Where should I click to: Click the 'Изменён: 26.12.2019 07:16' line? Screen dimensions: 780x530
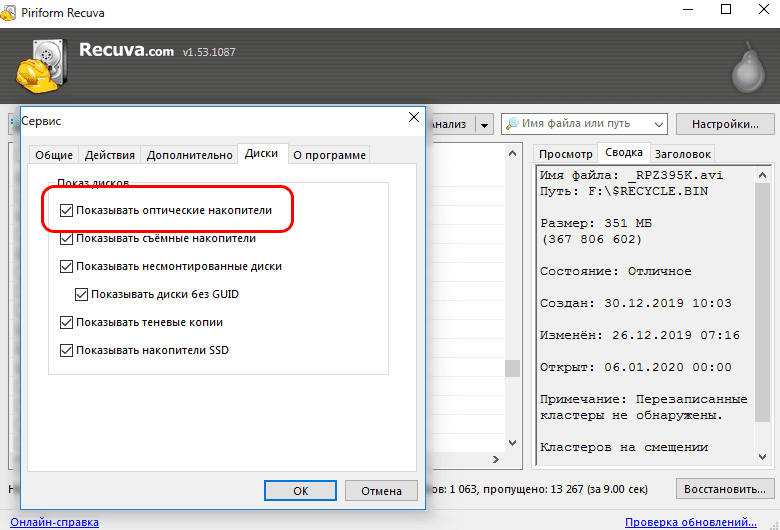639,335
